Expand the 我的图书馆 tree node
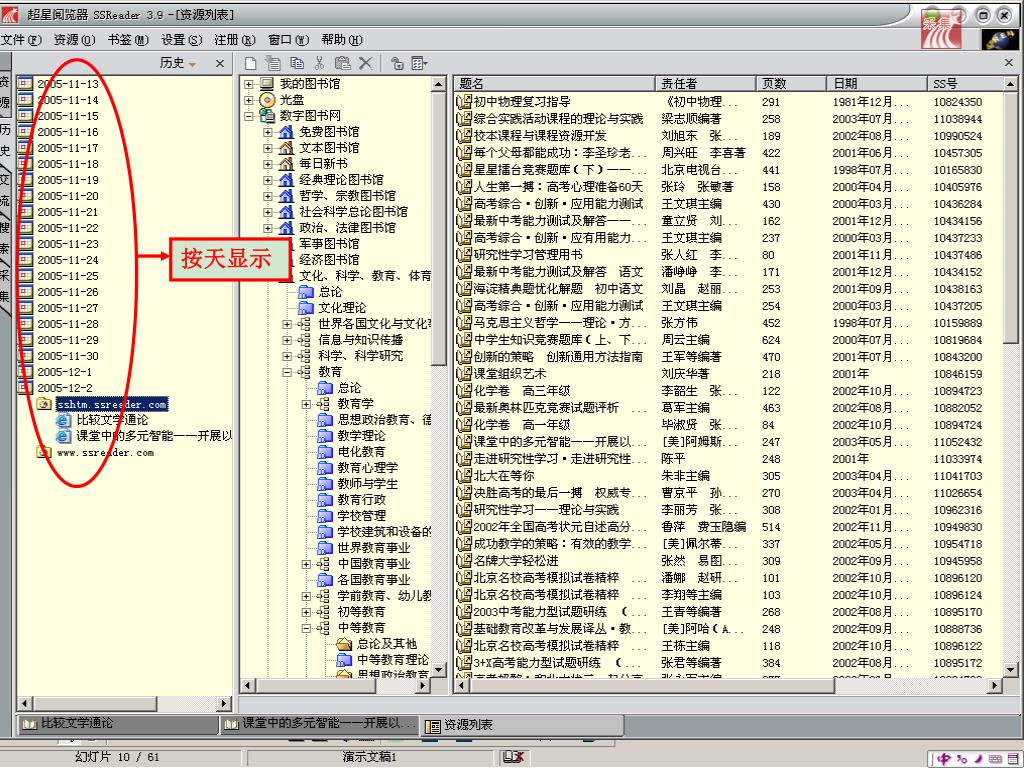 click(x=248, y=84)
